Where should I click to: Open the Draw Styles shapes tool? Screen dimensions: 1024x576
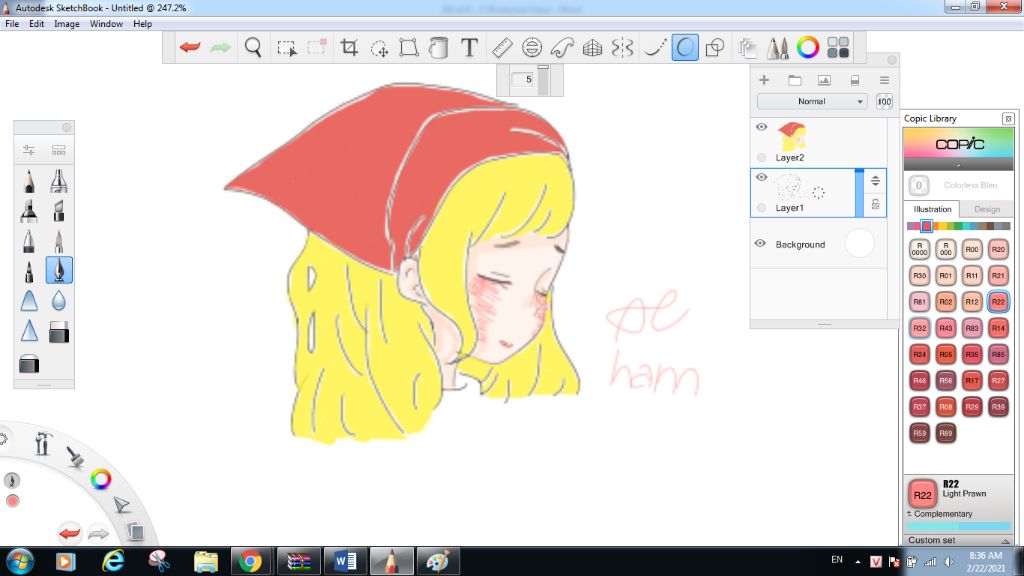pos(715,47)
